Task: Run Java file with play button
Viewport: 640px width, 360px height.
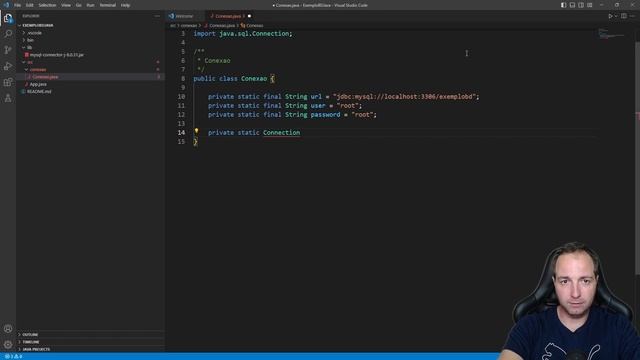Action: [610, 16]
